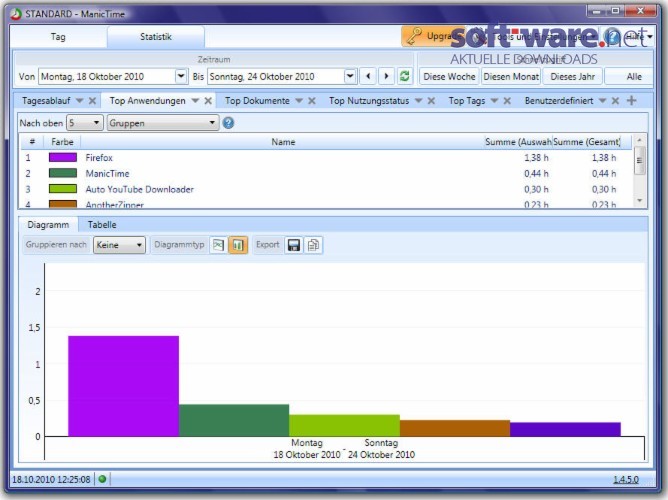Sort by the Name column header
The image size is (668, 500).
tap(283, 142)
